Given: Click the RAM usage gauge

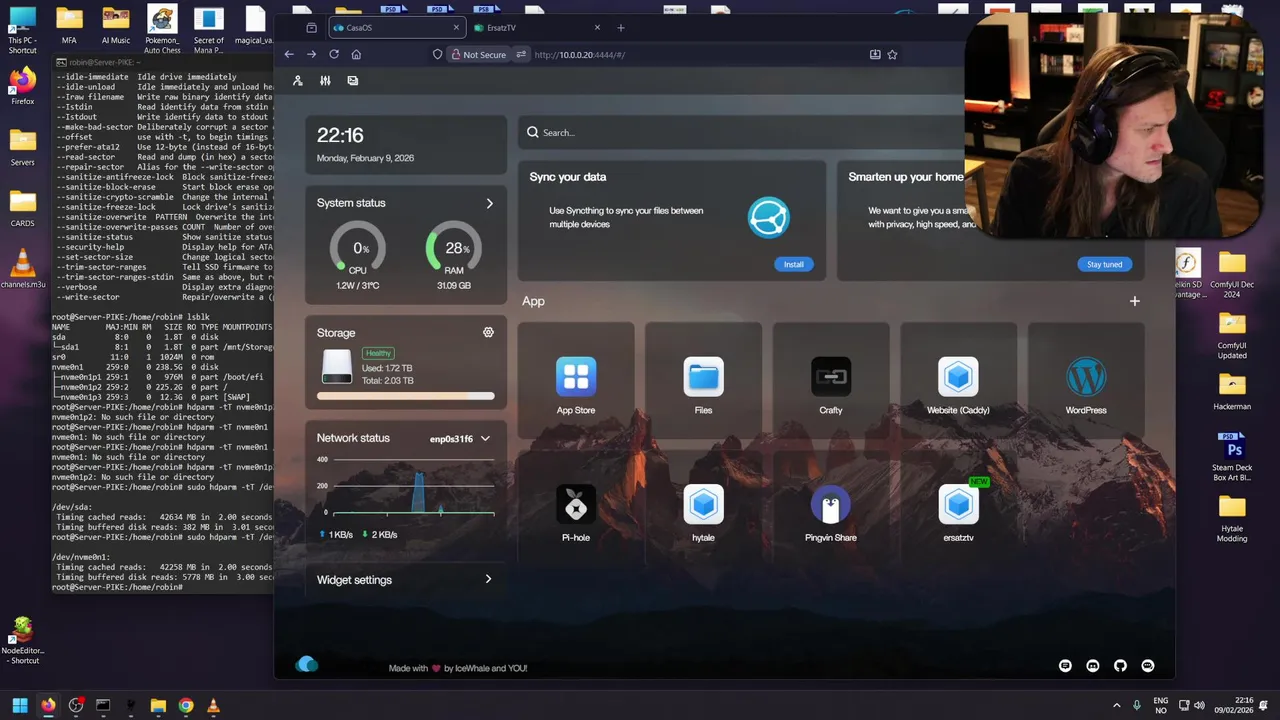Looking at the screenshot, I should (x=454, y=248).
